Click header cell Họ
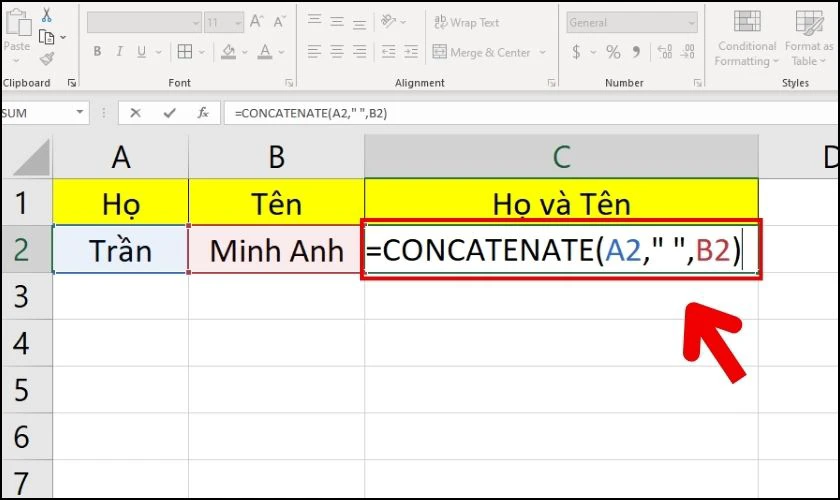 coord(121,203)
